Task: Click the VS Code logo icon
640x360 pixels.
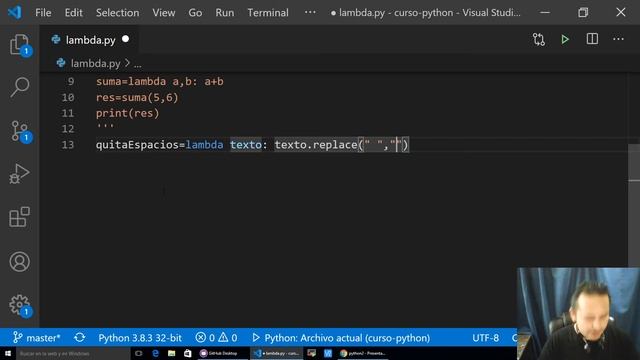Action: 15,12
